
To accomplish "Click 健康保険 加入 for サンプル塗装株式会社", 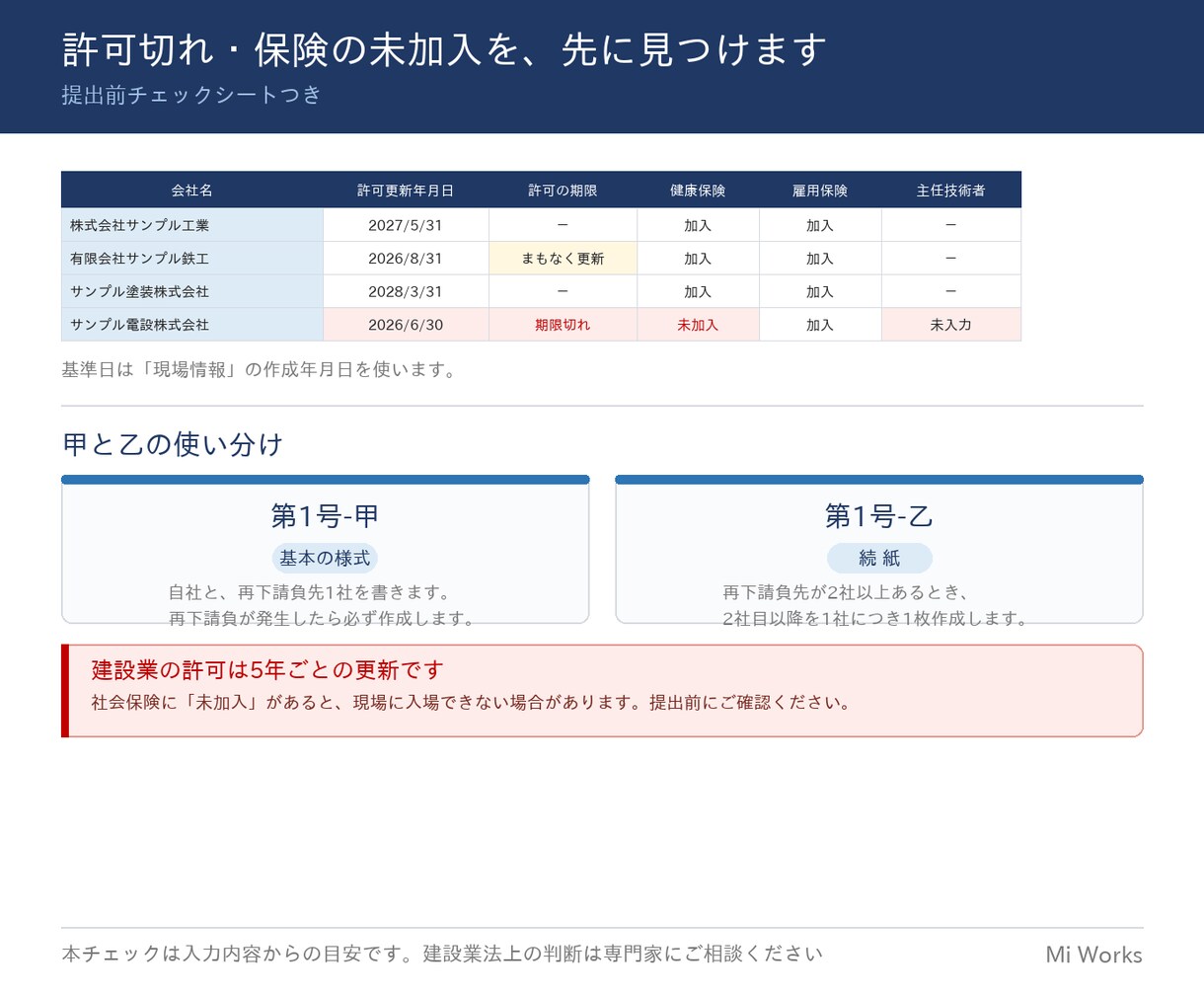I will point(698,291).
